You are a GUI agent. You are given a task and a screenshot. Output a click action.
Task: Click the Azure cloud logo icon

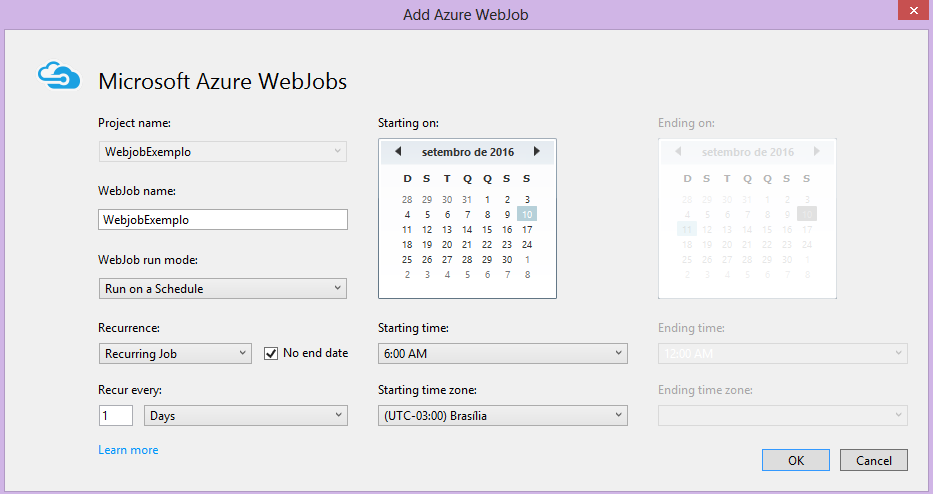point(59,76)
